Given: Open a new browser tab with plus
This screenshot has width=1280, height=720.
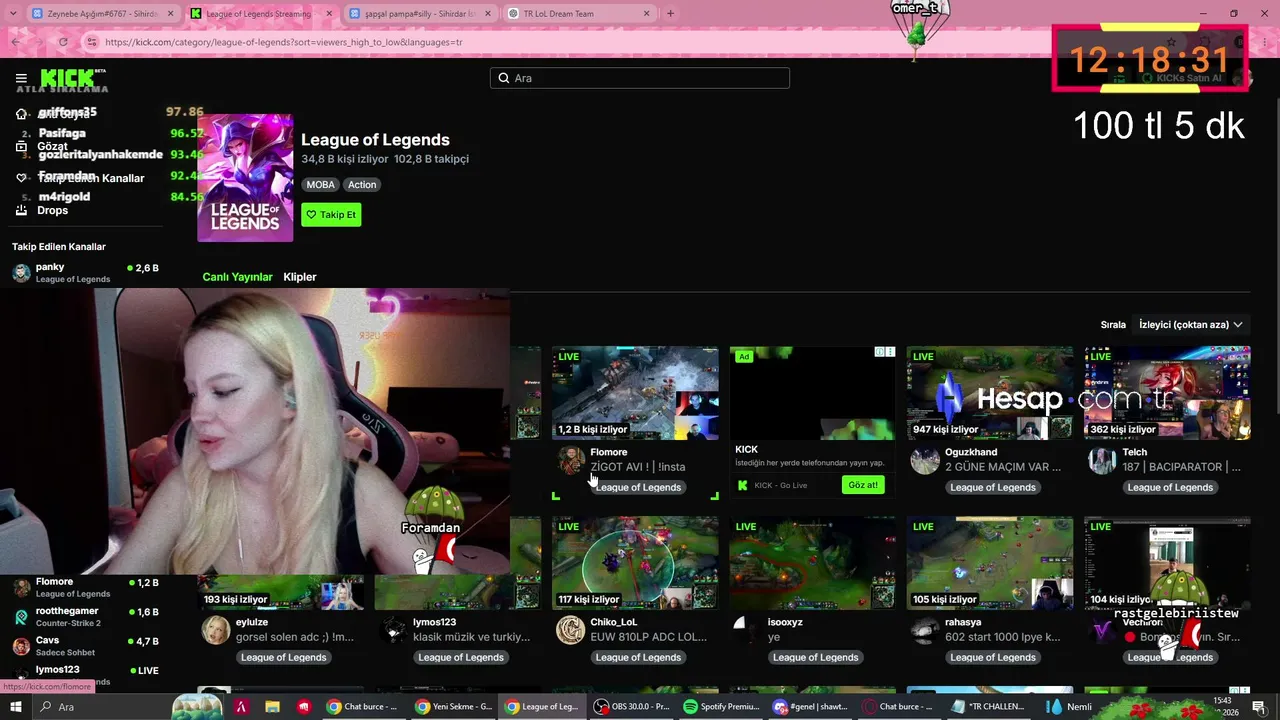Looking at the screenshot, I should [670, 14].
